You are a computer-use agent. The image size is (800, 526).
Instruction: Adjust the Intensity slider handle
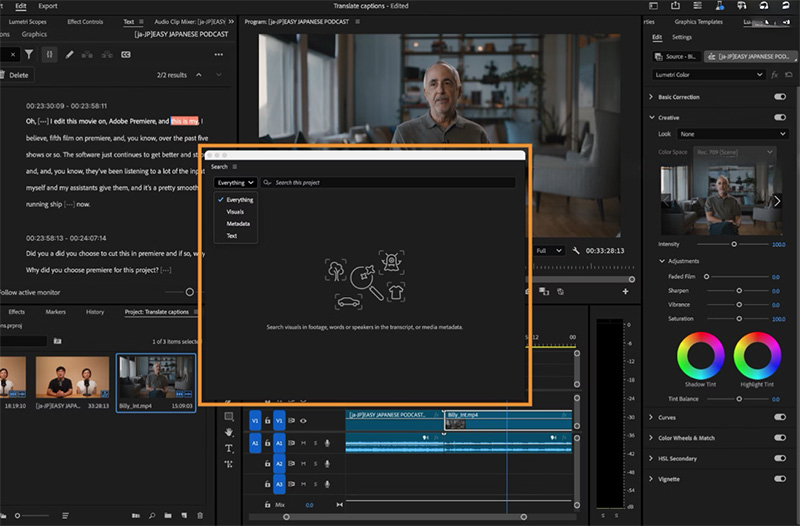734,244
